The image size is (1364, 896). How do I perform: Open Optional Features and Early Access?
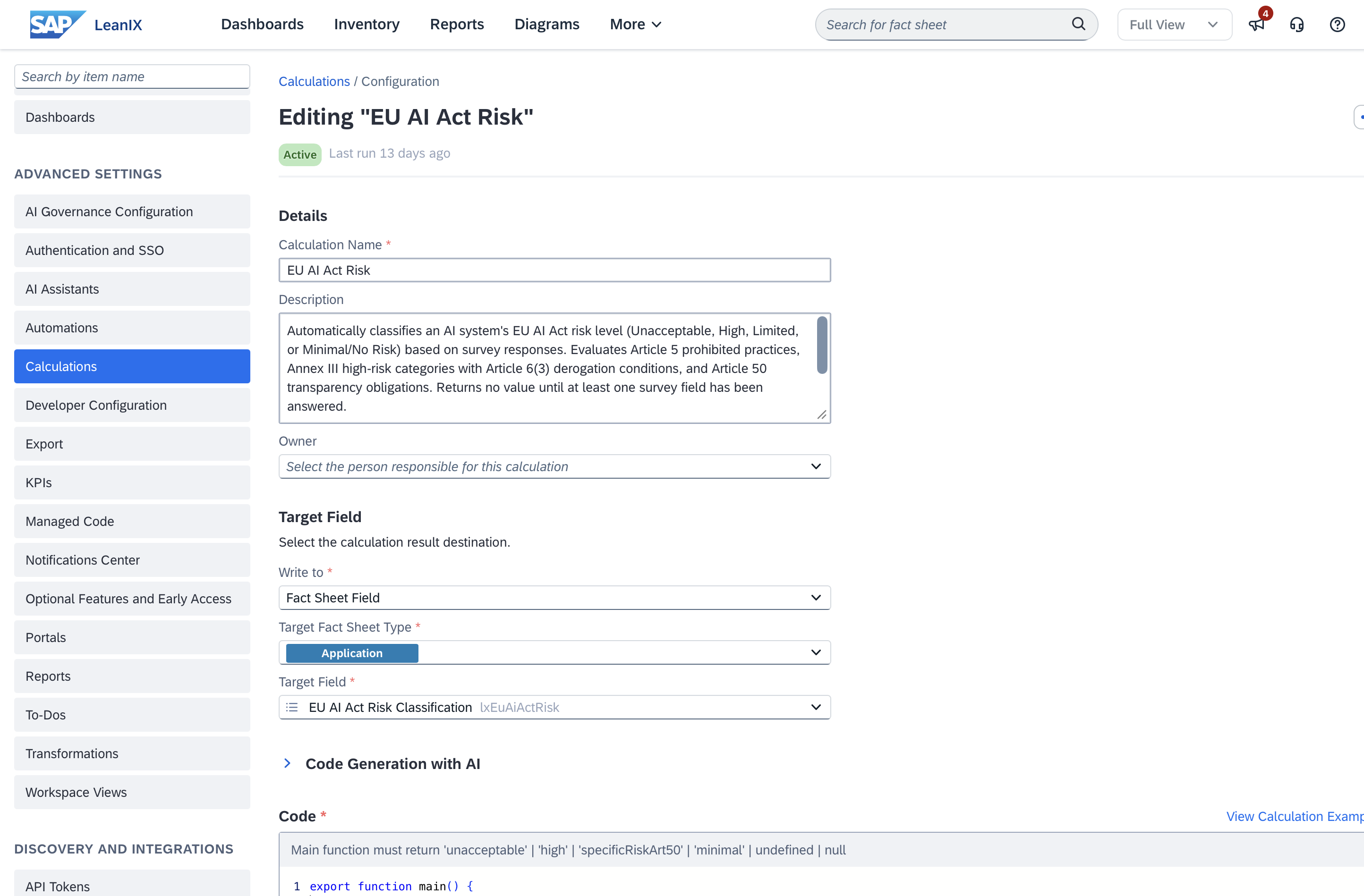click(132, 599)
